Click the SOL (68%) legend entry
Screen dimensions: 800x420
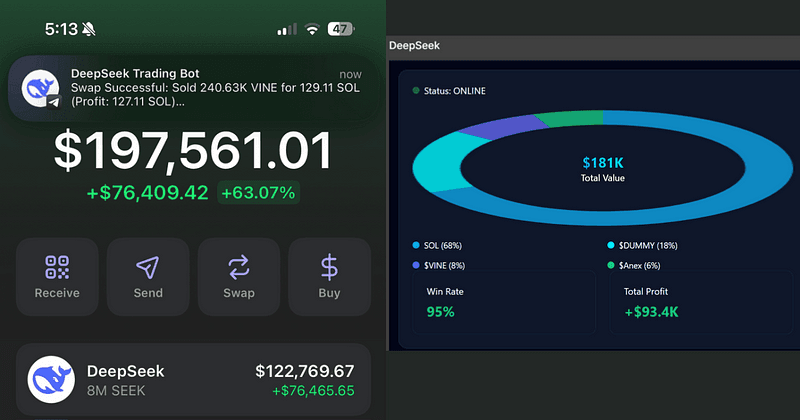click(x=437, y=245)
